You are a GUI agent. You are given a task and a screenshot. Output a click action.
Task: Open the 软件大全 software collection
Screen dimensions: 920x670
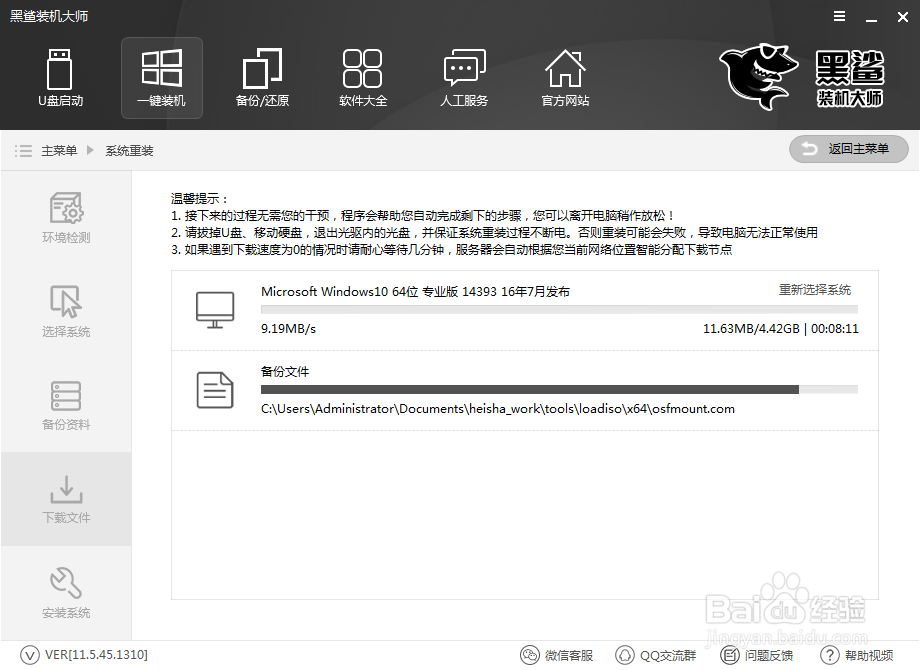coord(363,78)
